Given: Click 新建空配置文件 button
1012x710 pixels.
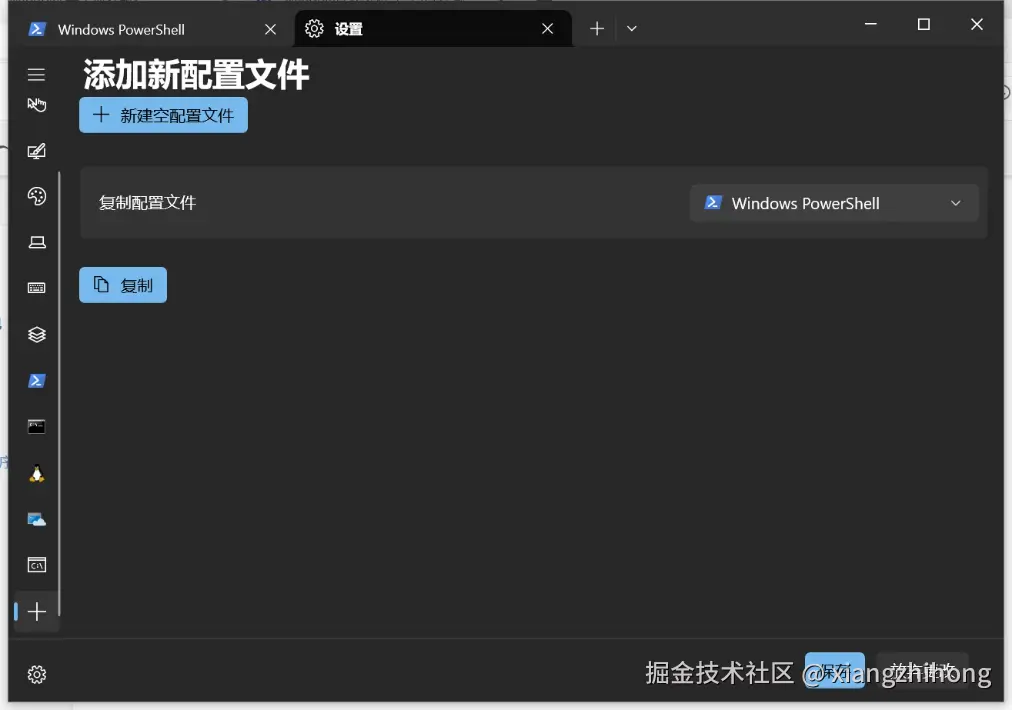Looking at the screenshot, I should click(x=163, y=115).
